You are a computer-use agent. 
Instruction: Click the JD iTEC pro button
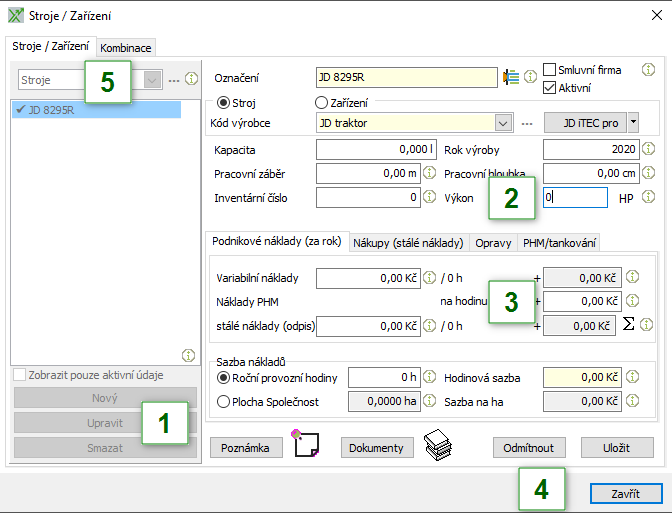(x=585, y=123)
